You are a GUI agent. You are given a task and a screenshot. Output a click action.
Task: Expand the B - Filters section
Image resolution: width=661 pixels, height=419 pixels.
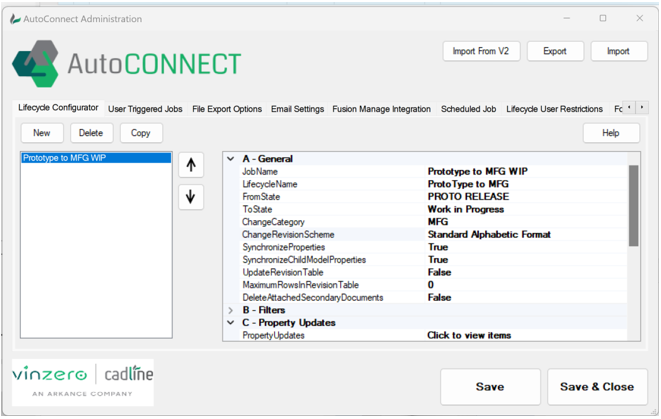[x=231, y=310]
